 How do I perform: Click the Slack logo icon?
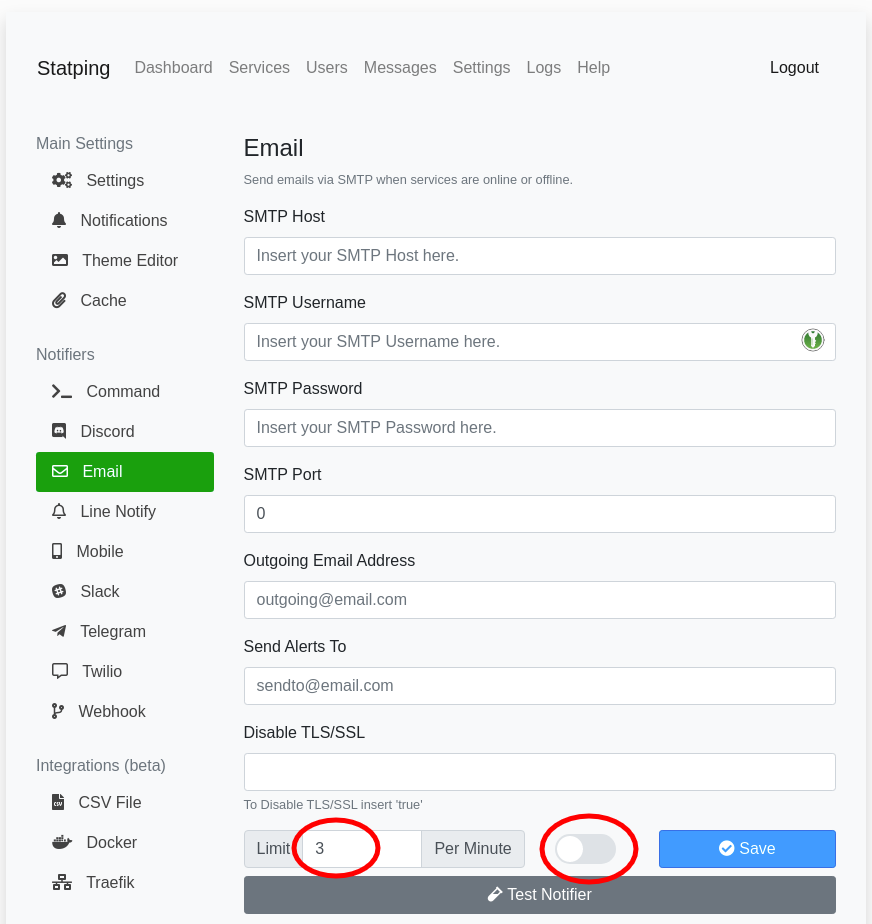click(59, 592)
